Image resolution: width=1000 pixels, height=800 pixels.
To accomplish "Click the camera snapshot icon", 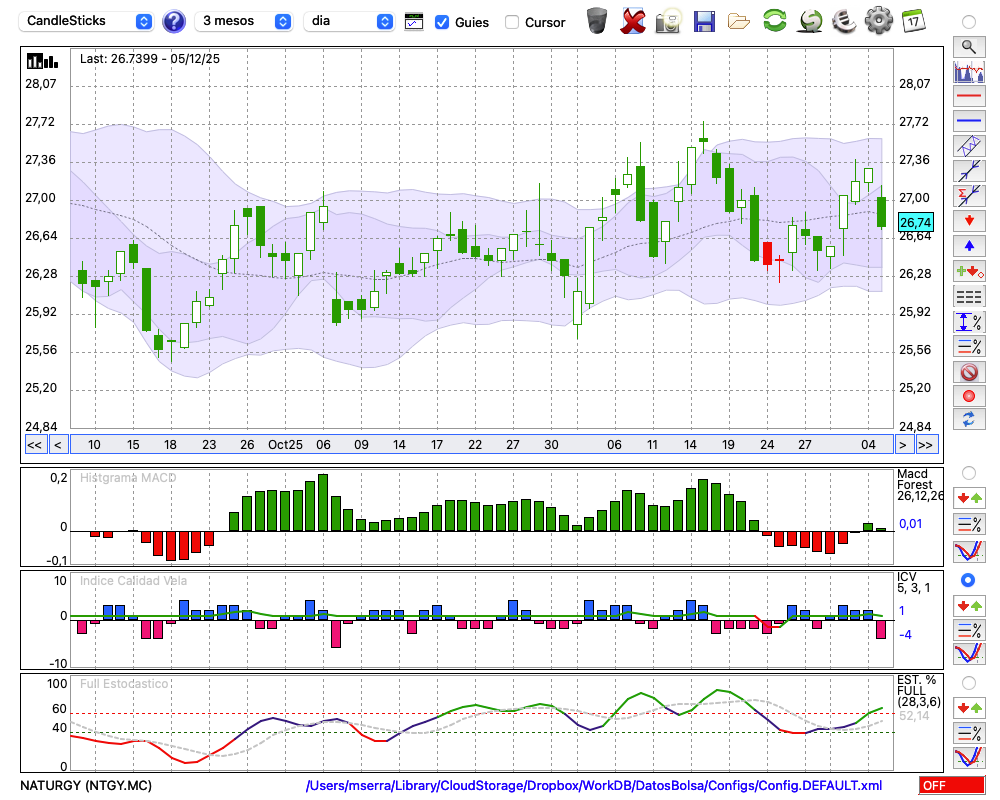I will click(x=668, y=20).
